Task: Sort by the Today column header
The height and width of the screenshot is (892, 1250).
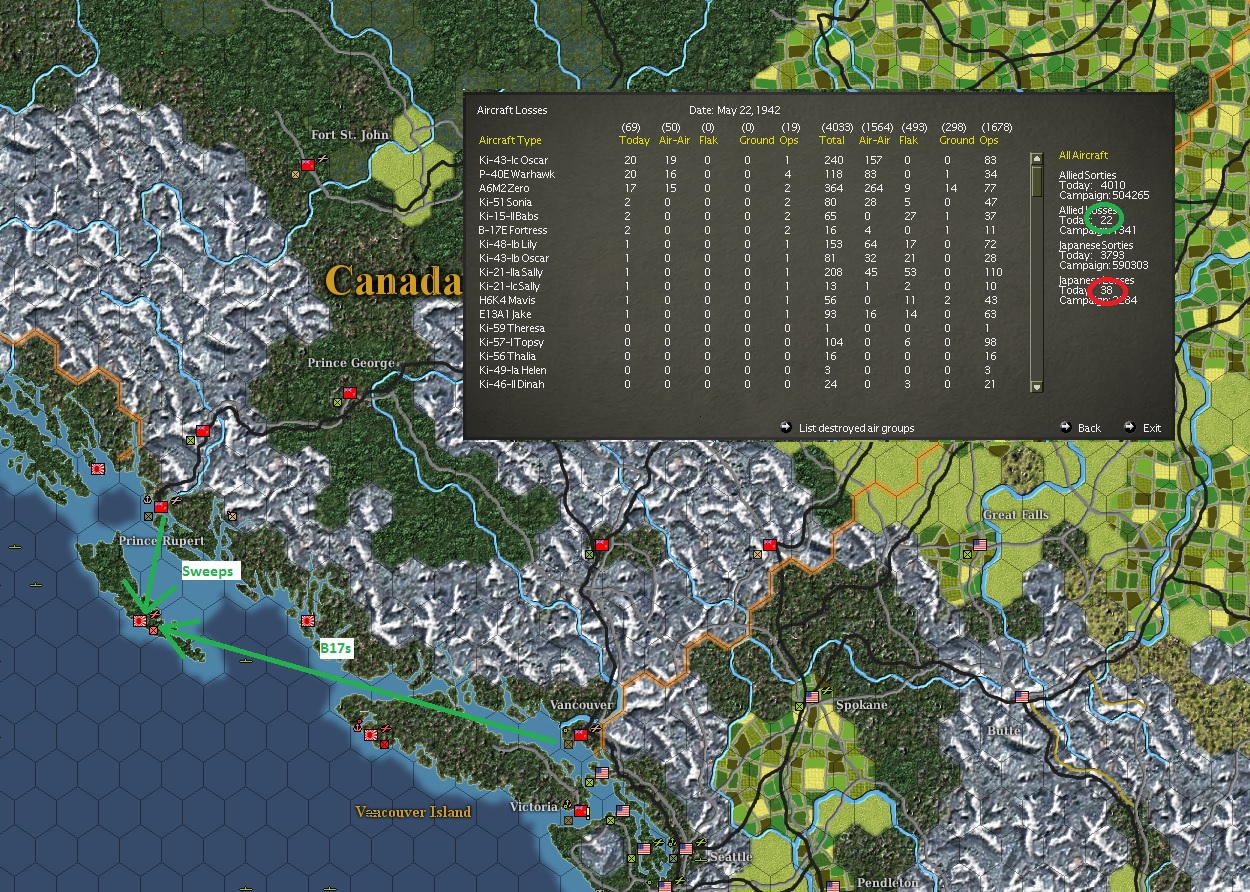Action: tap(634, 140)
